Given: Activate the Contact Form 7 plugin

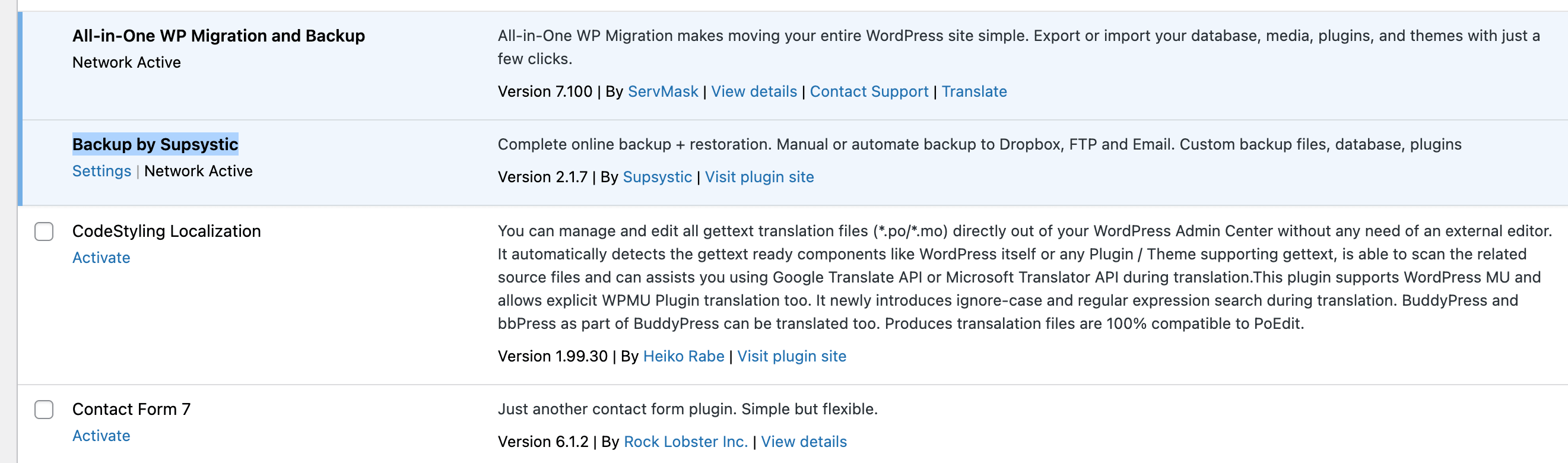Looking at the screenshot, I should coord(101,436).
